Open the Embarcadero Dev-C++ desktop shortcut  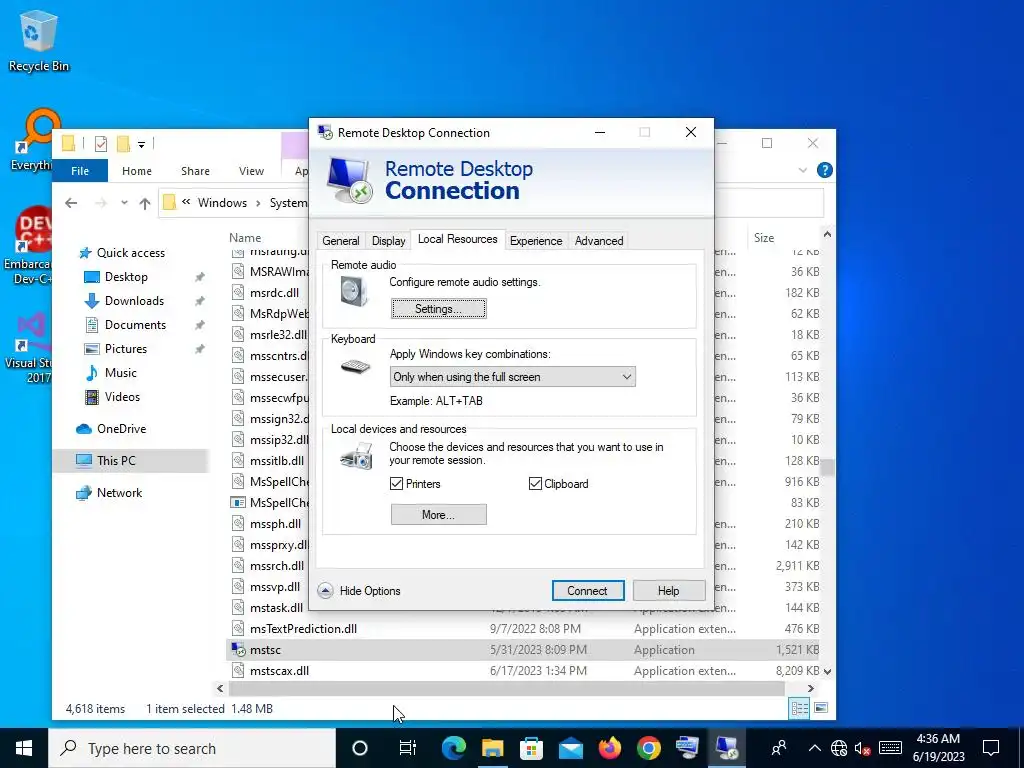pos(27,246)
